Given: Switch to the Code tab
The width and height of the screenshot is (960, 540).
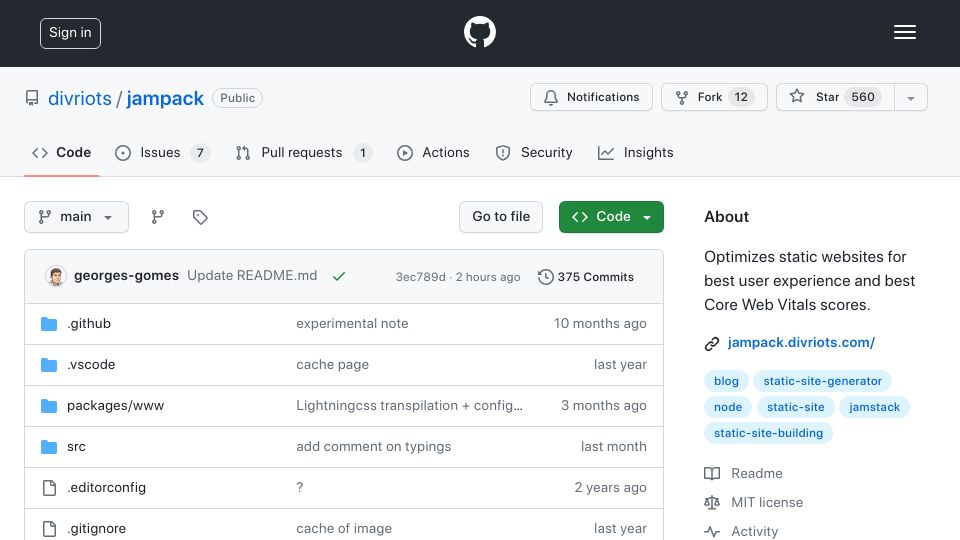Looking at the screenshot, I should click(61, 152).
